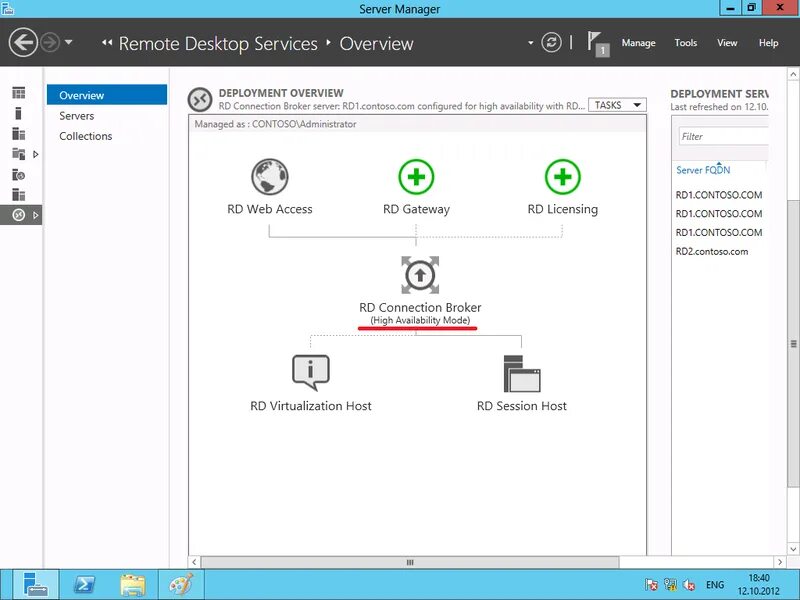Click the Deployment Overview header icon
800x600 pixels.
200,99
